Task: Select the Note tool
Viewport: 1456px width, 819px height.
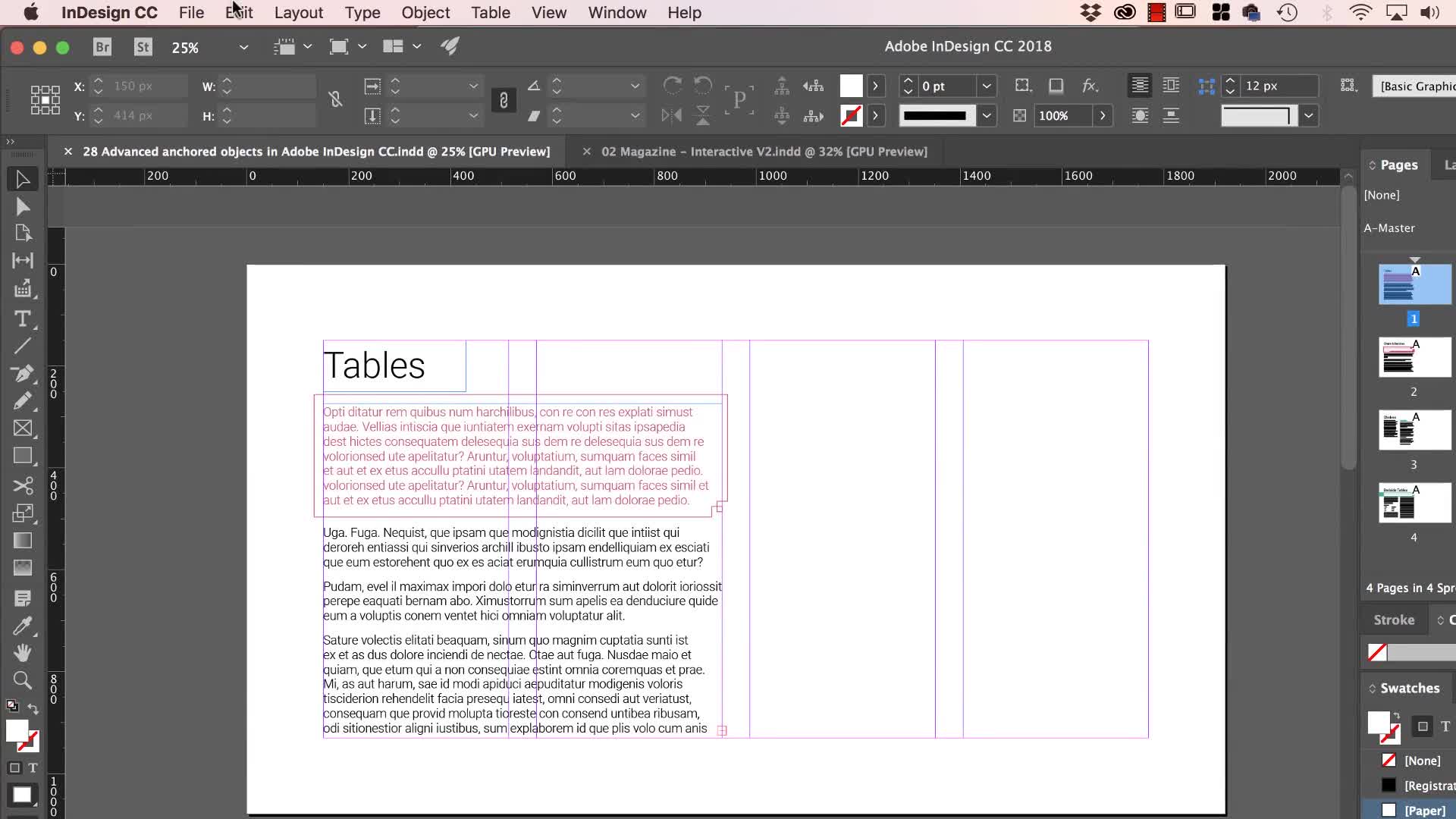Action: click(22, 598)
